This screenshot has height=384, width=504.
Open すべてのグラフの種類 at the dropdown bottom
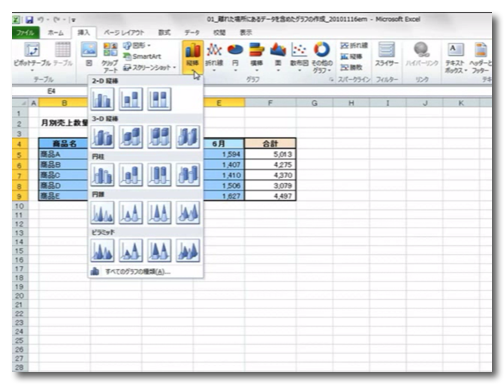pyautogui.click(x=146, y=272)
